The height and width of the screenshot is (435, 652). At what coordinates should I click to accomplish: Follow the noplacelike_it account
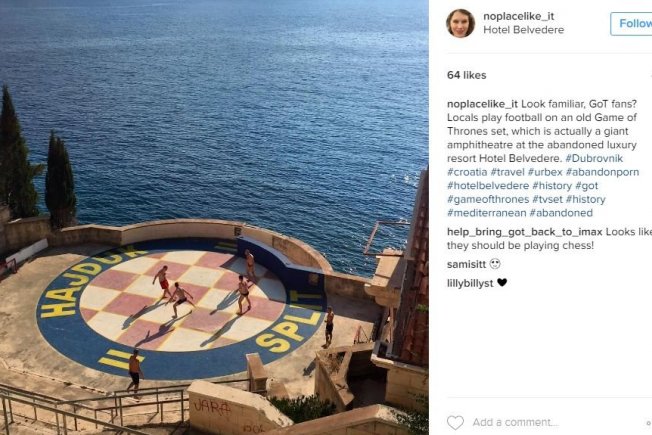tap(631, 24)
